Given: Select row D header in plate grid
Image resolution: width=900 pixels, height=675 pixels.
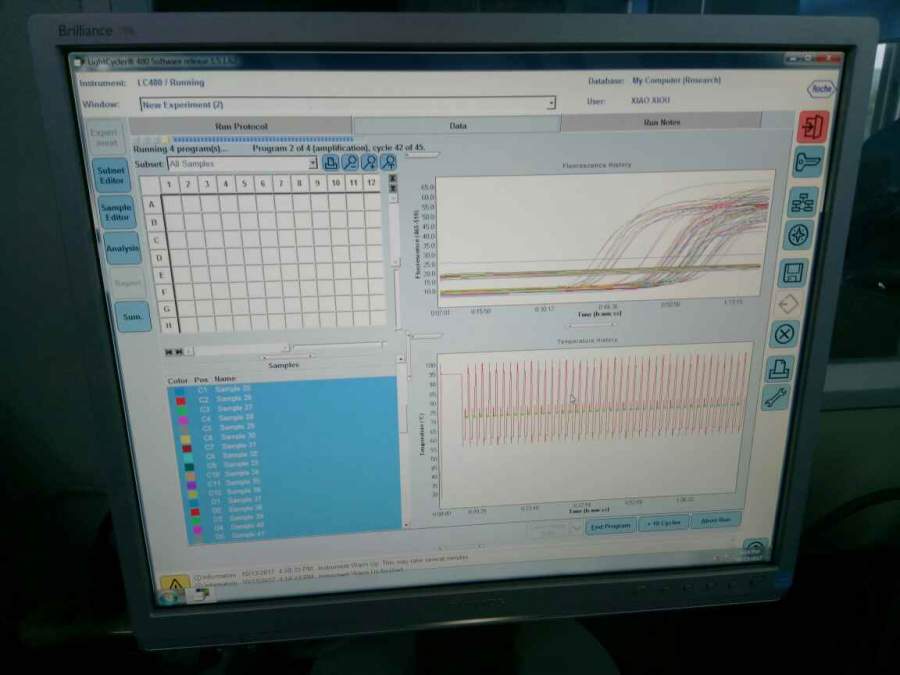Looking at the screenshot, I should point(159,258).
